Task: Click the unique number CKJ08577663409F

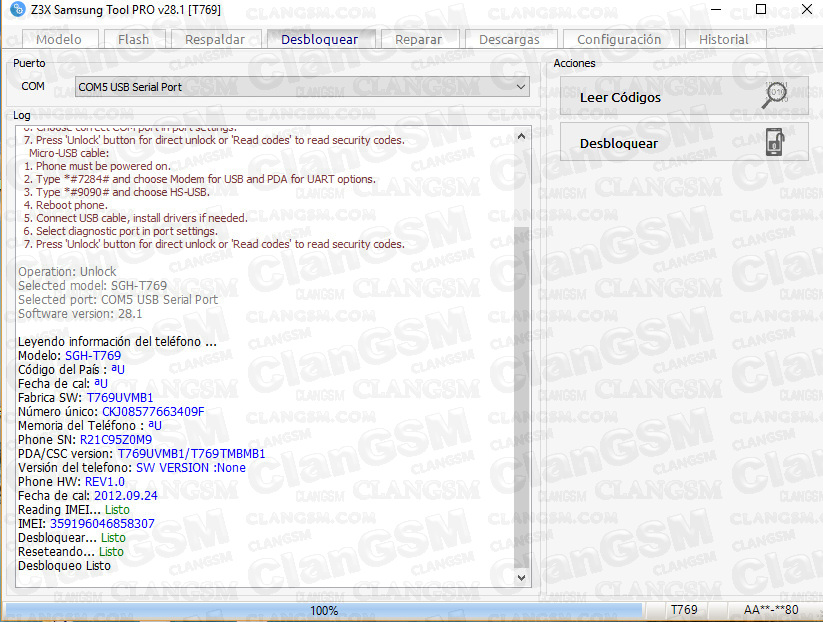Action: [x=153, y=412]
